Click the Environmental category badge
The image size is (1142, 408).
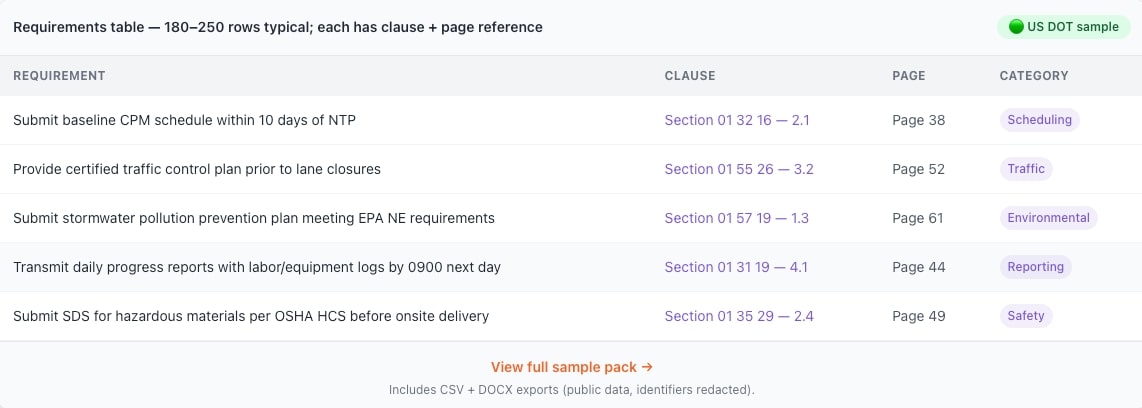tap(1048, 218)
